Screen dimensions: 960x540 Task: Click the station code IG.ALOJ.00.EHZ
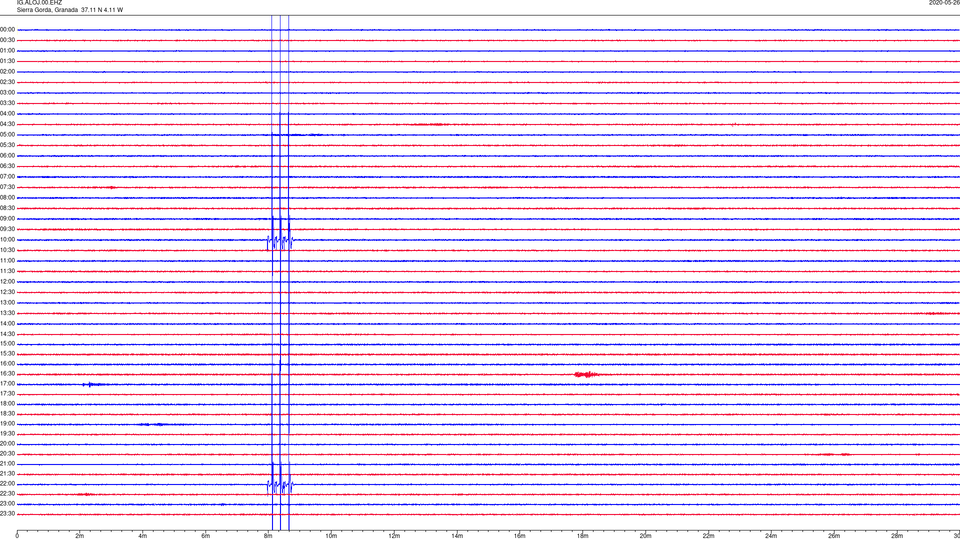coord(39,3)
